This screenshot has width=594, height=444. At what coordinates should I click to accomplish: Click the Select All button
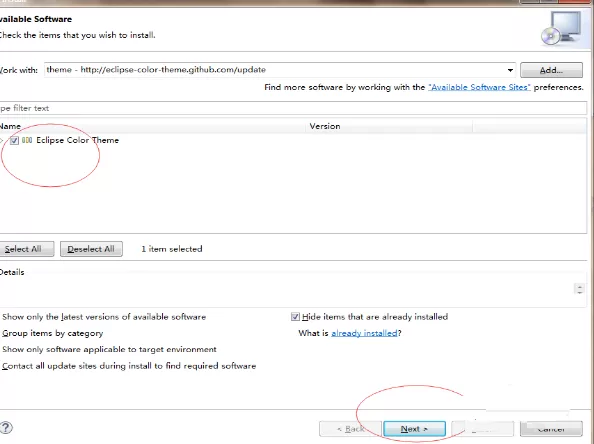tap(26, 249)
